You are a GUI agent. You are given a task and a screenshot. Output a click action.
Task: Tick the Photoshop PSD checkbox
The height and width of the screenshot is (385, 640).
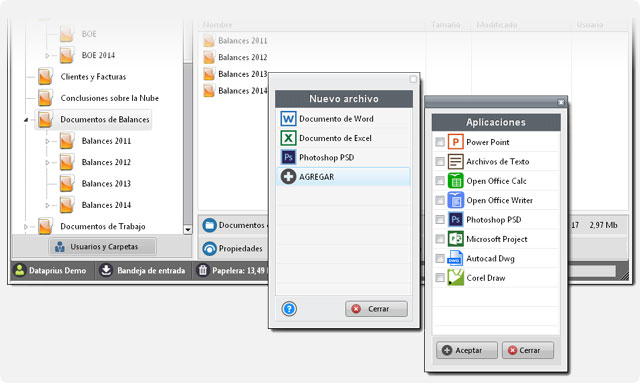[440, 220]
